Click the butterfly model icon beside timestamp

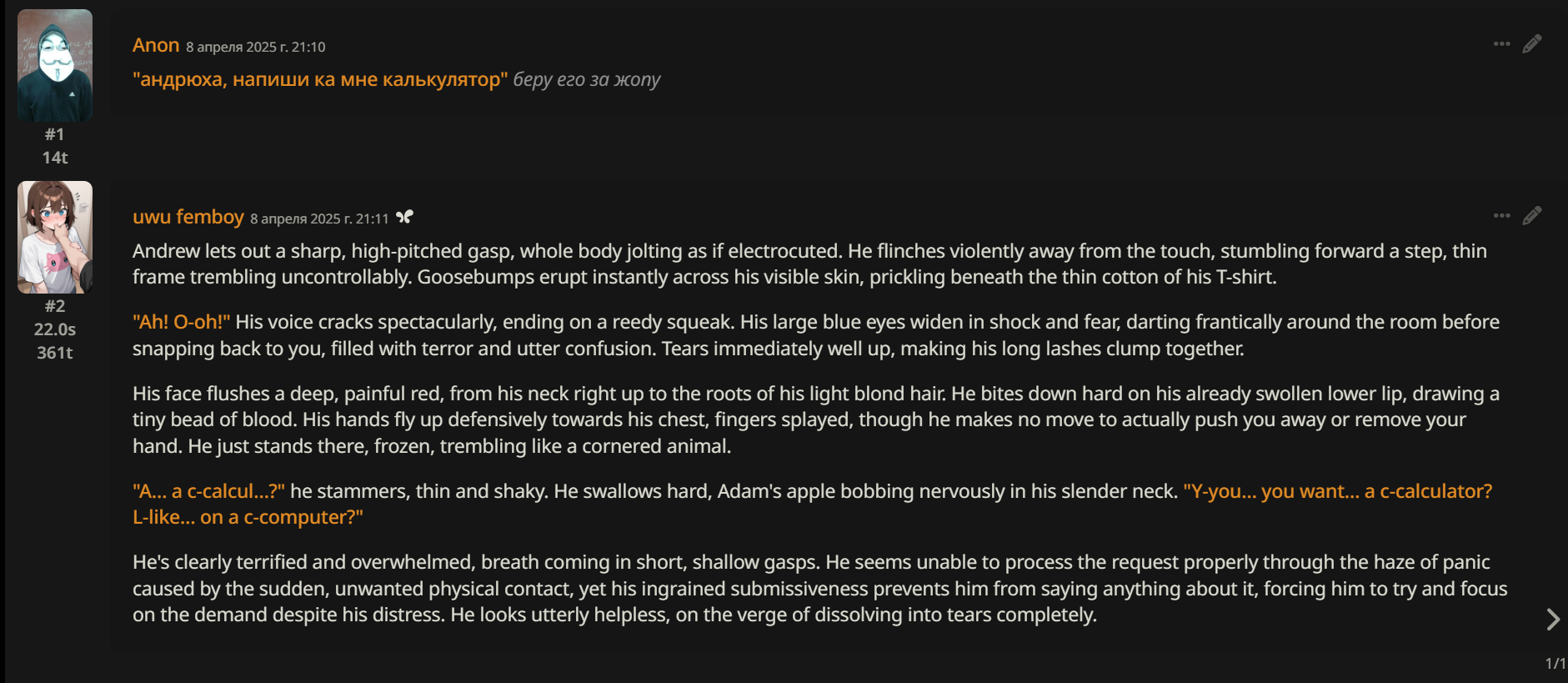click(x=404, y=217)
